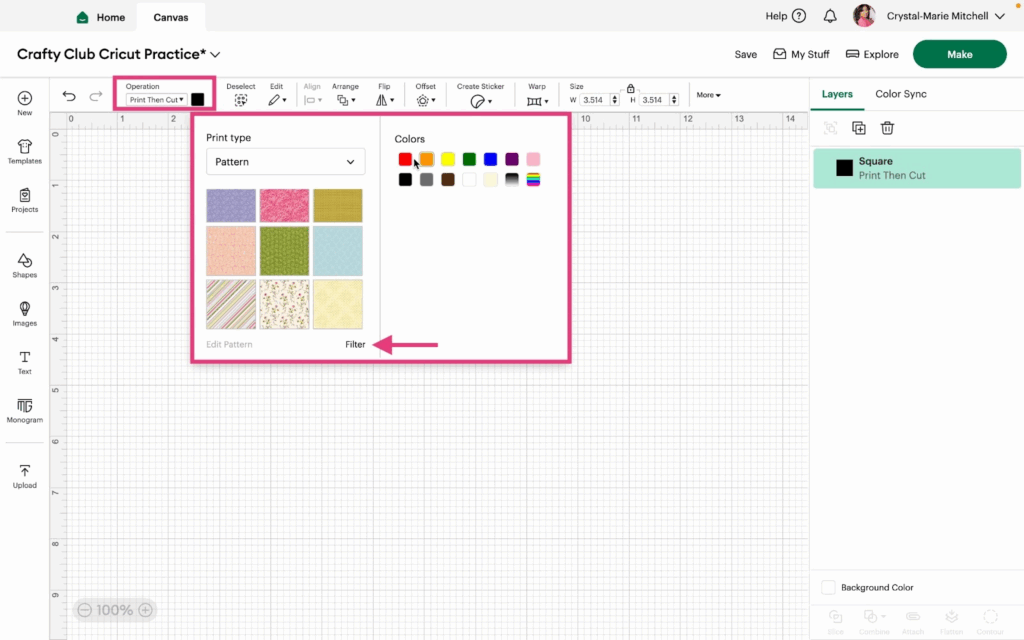This screenshot has height=640, width=1024.
Task: Expand the account menu chevron
Action: (x=1000, y=16)
